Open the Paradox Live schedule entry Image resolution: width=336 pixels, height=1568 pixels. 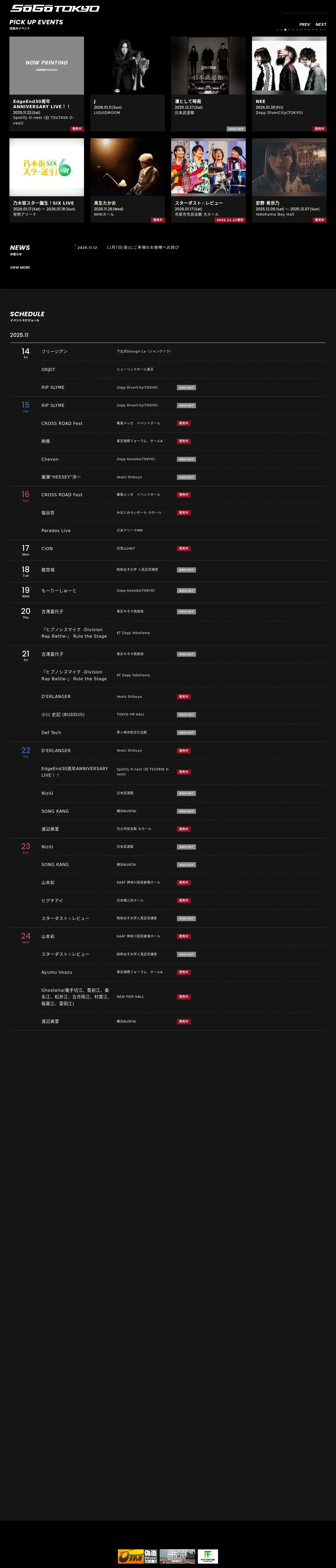[56, 531]
